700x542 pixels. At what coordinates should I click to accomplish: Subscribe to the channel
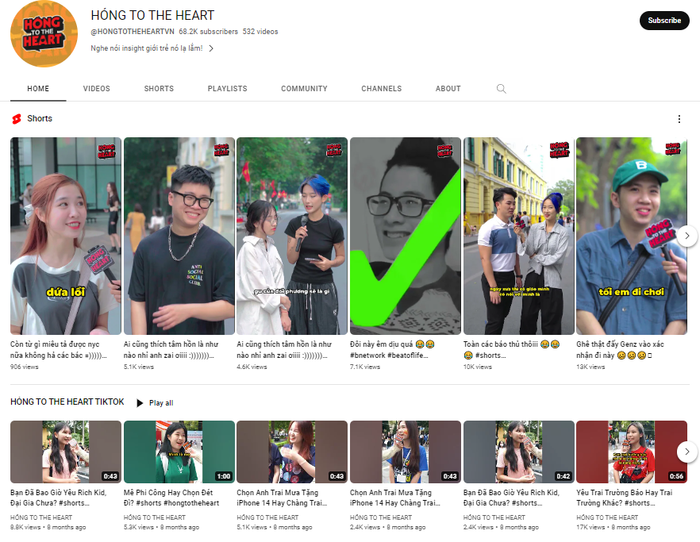[x=664, y=21]
